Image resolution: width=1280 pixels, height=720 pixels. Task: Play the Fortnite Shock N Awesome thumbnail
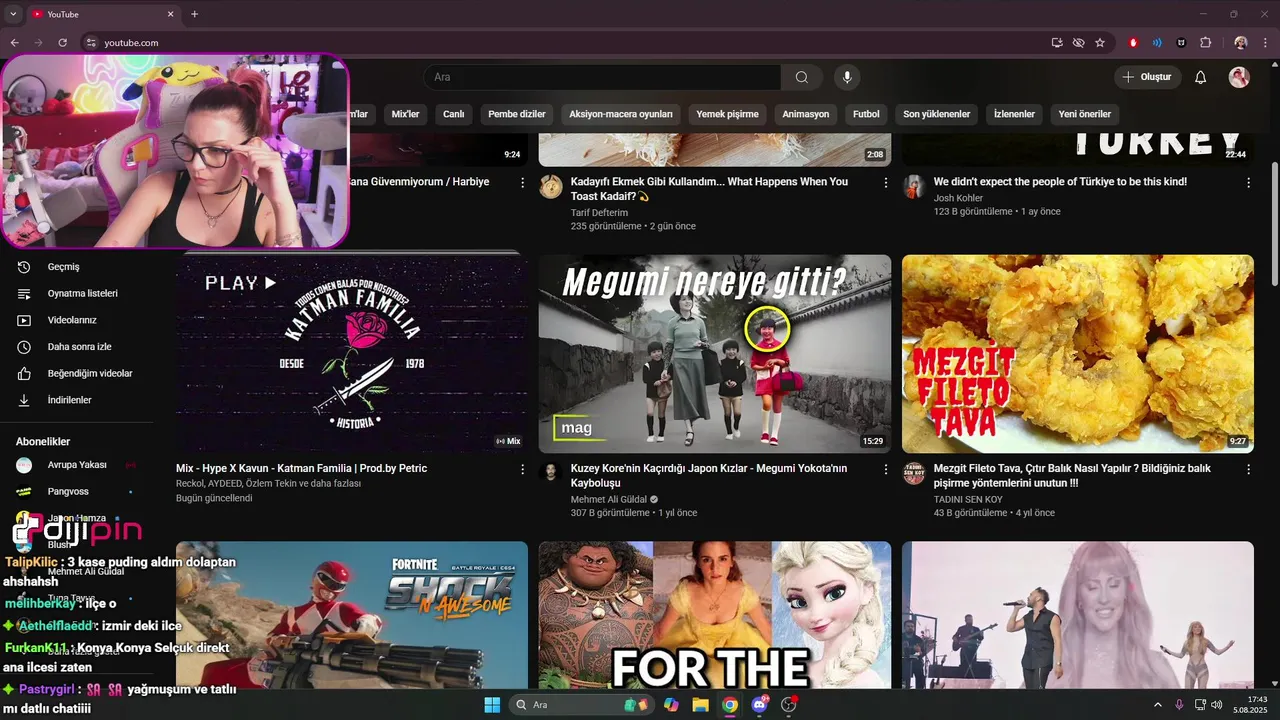(352, 615)
